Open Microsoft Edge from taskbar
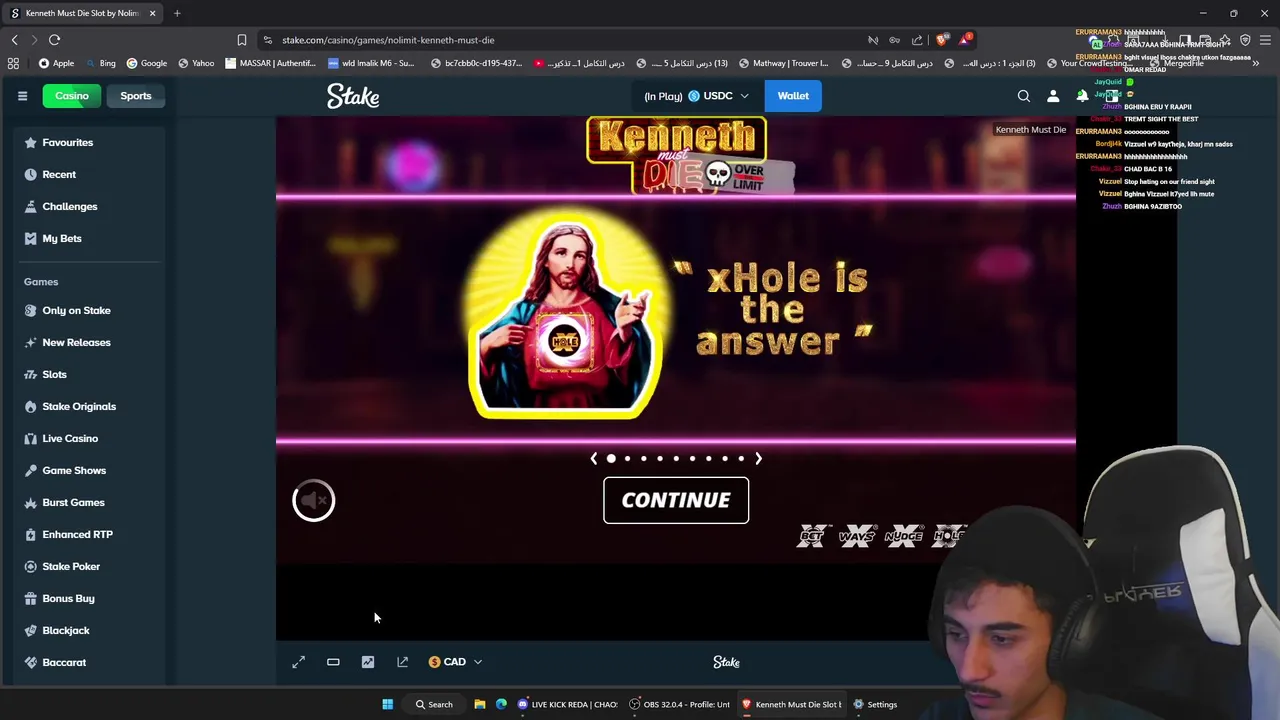 (x=501, y=704)
